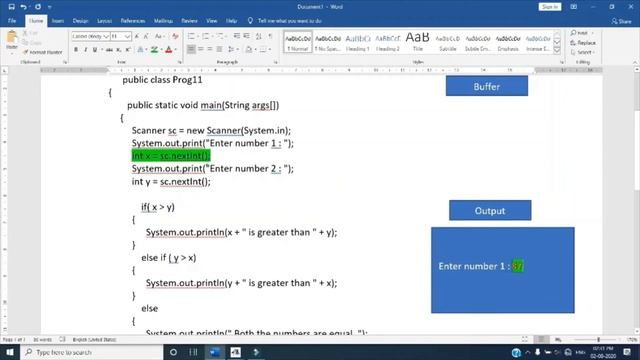Viewport: 640px width, 360px height.
Task: Open the Windows Start menu
Action: [x=10, y=352]
